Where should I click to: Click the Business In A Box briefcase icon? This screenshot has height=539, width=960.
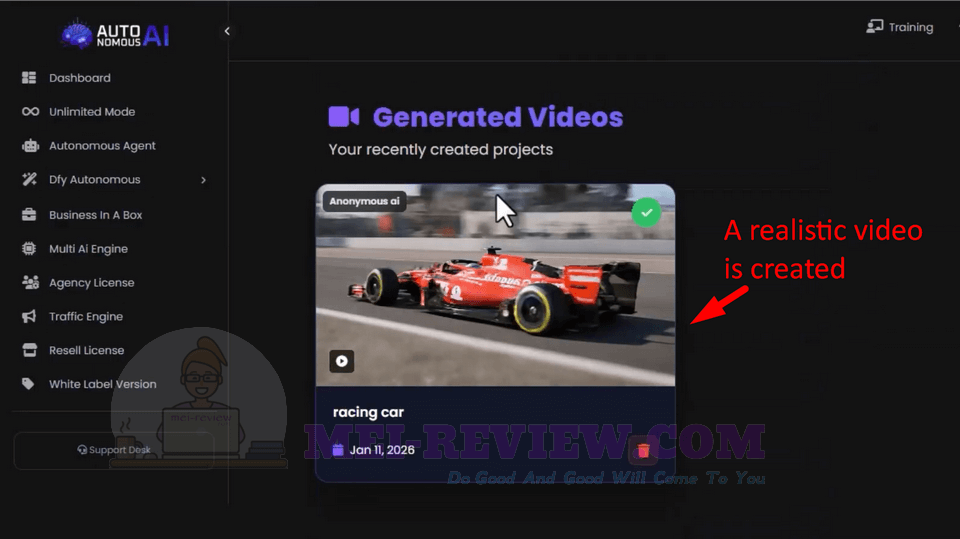click(29, 214)
